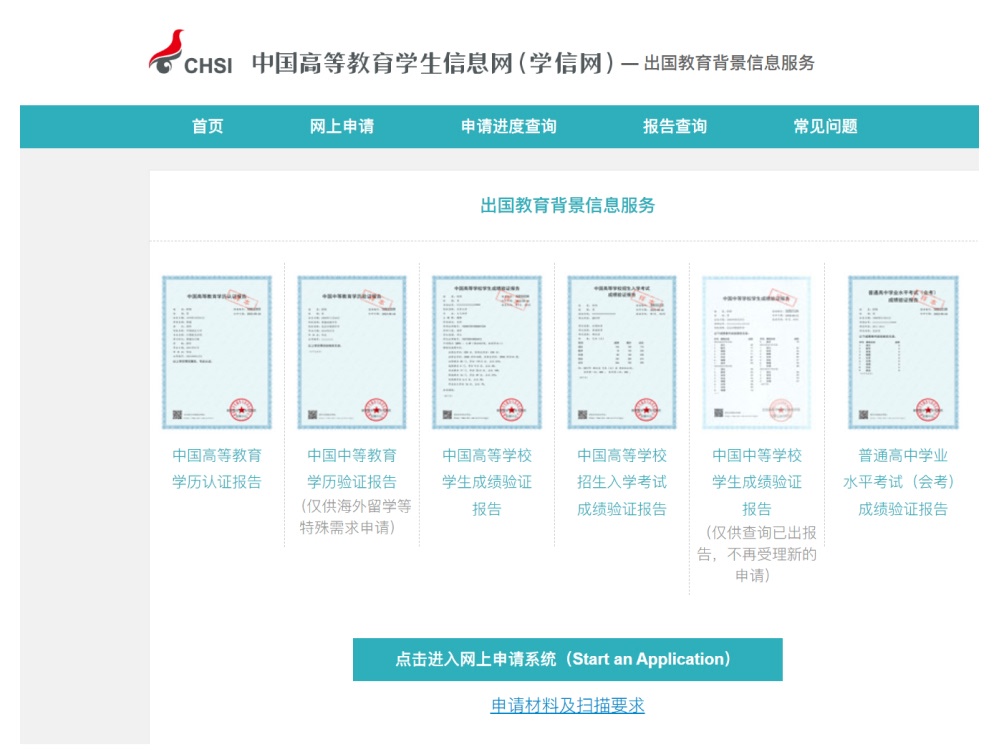Select the 中国高等学校招生入学考试成绩验证报告 text link
The height and width of the screenshot is (750, 1000).
(622, 482)
